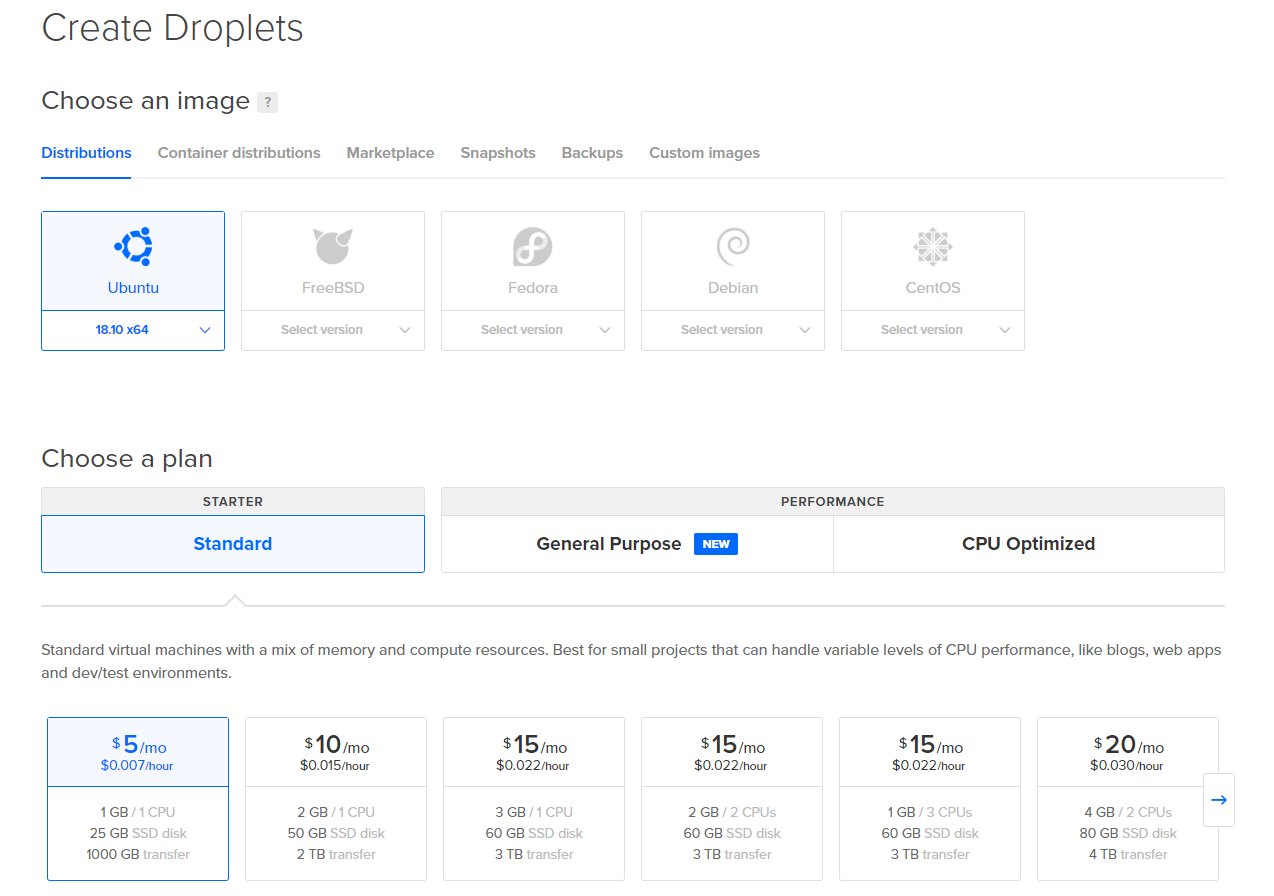Click the $0.007/hour price text
The width and height of the screenshot is (1274, 896).
tap(137, 766)
